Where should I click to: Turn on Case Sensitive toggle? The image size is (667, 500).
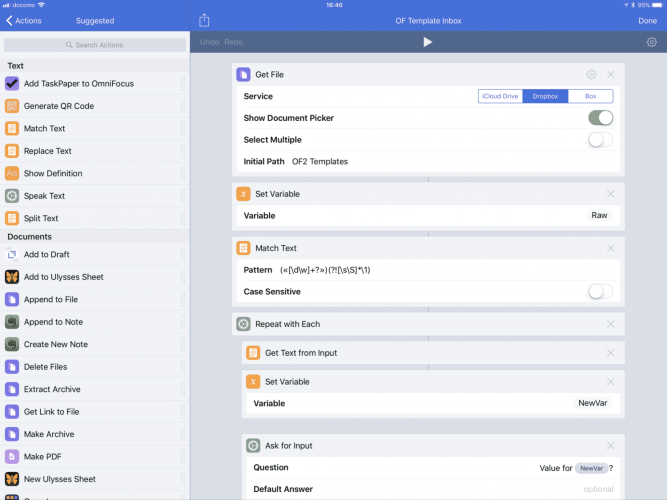600,292
